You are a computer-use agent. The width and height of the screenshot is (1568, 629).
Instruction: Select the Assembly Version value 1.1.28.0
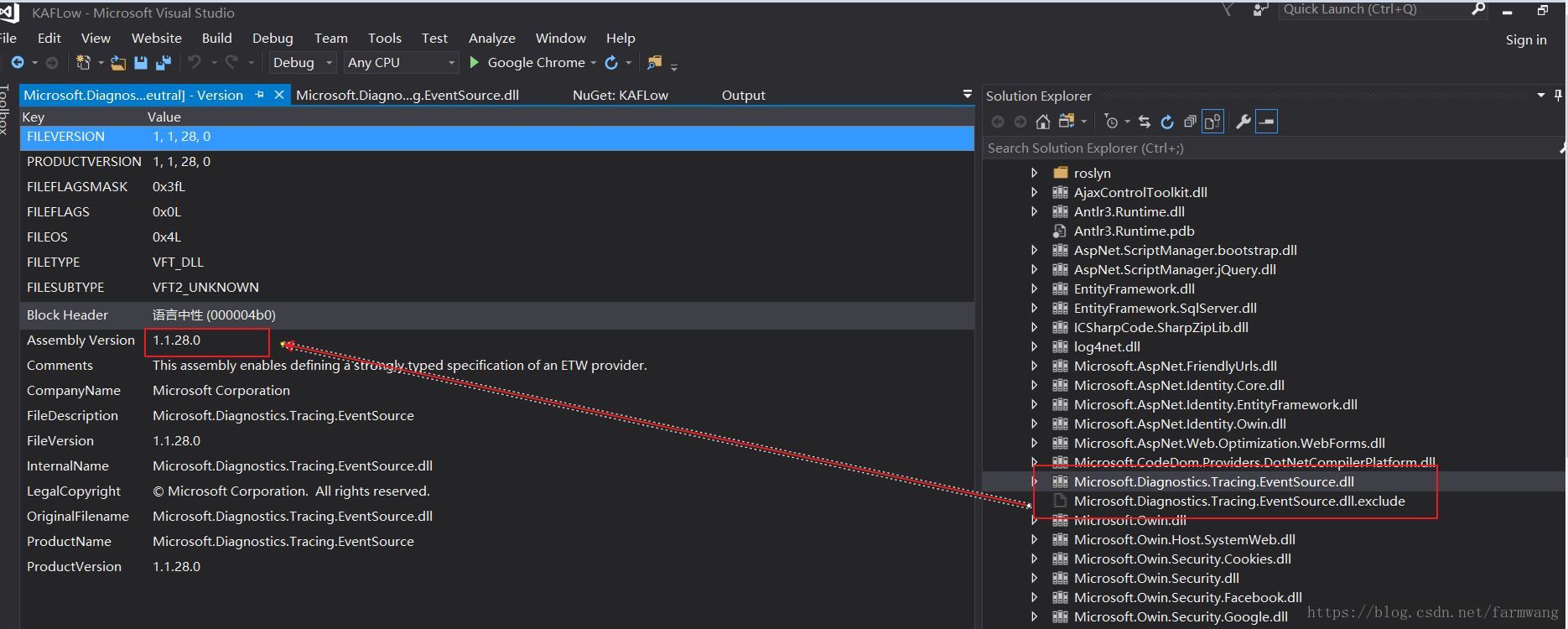[176, 340]
